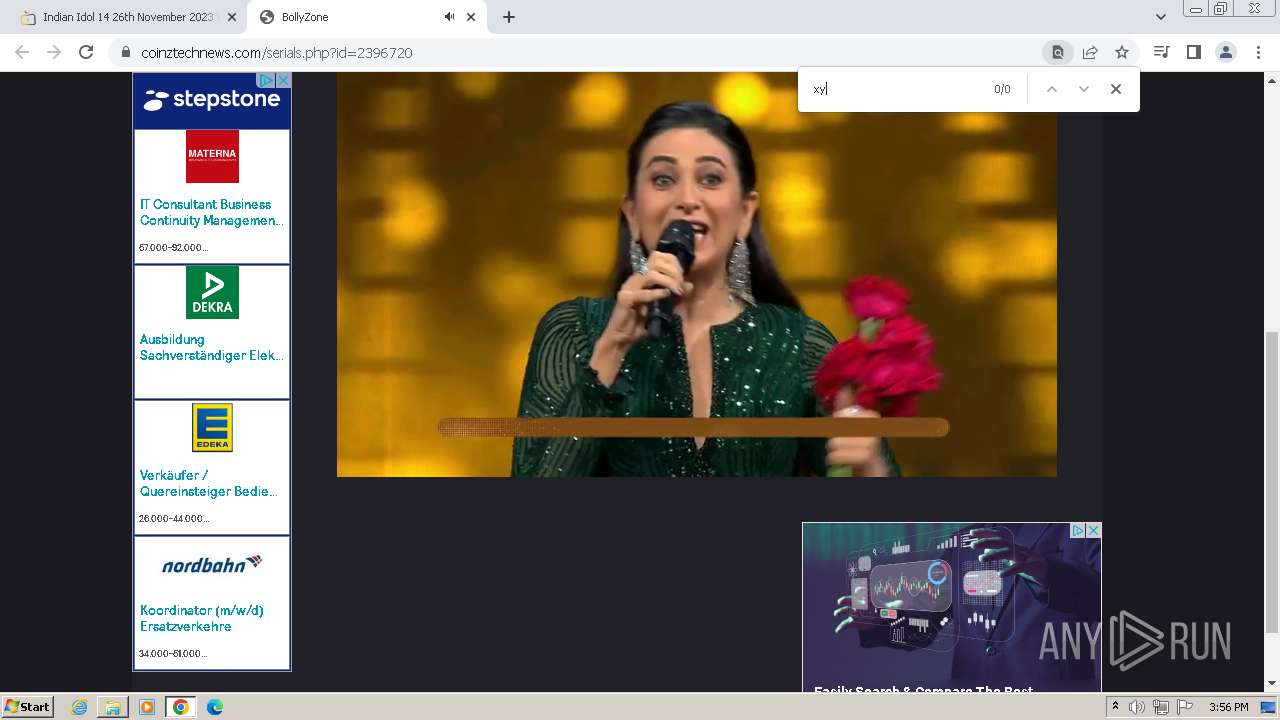Show hidden system tray icons
This screenshot has height=720, width=1280.
[x=1115, y=707]
